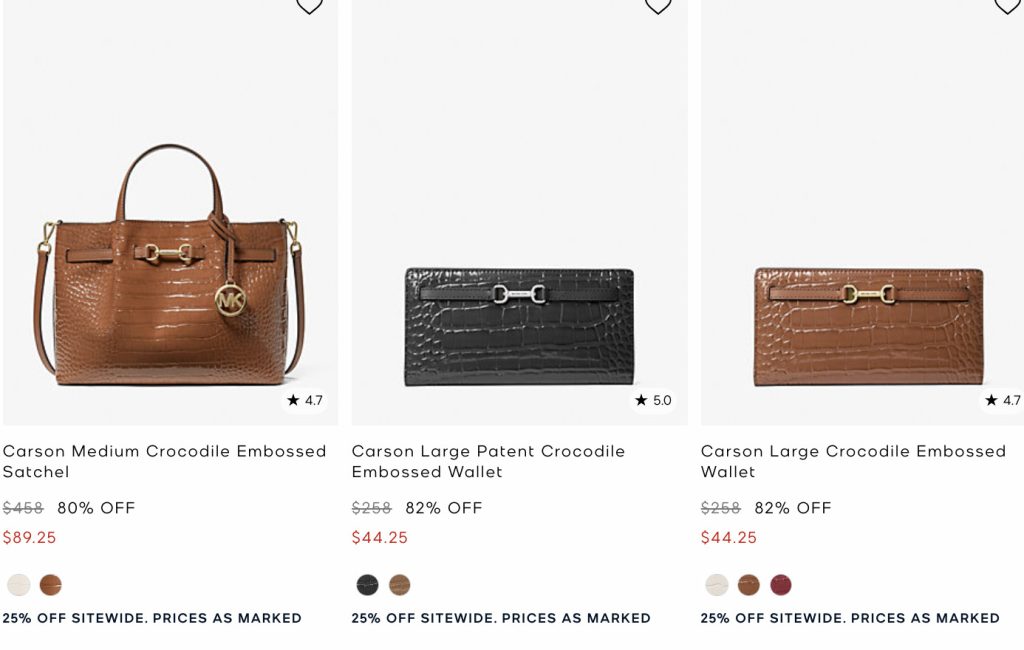Open the 5.0 star rating on black wallet
The height and width of the screenshot is (650, 1024).
click(x=654, y=400)
